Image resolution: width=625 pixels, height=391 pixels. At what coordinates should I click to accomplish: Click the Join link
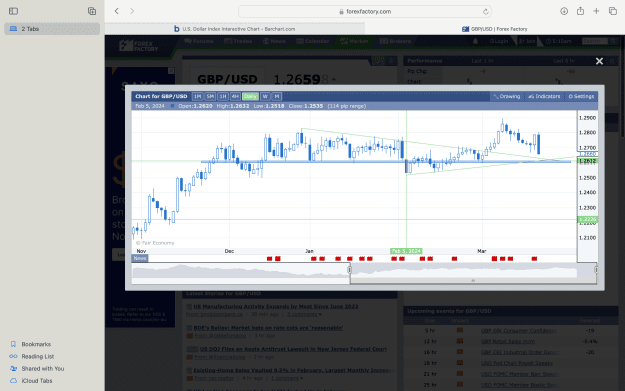click(x=527, y=41)
